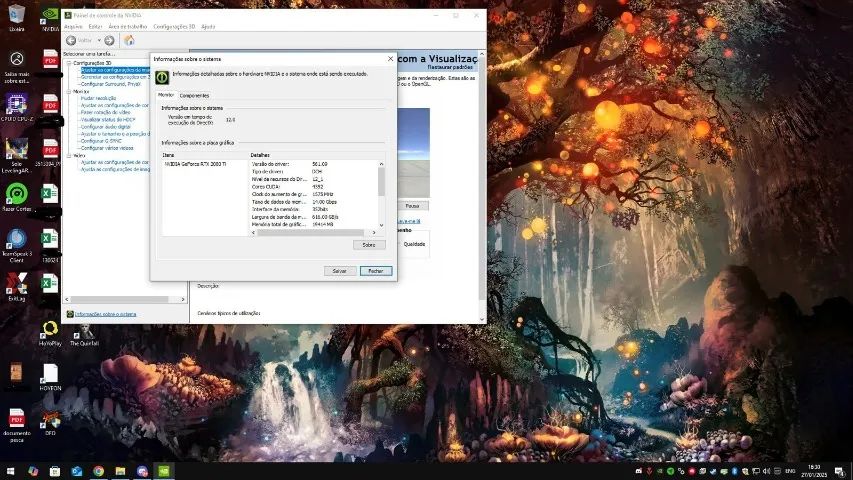Screen dimensions: 853x480
Task: Open the HOYTON file desktop icon
Action: [x=50, y=377]
